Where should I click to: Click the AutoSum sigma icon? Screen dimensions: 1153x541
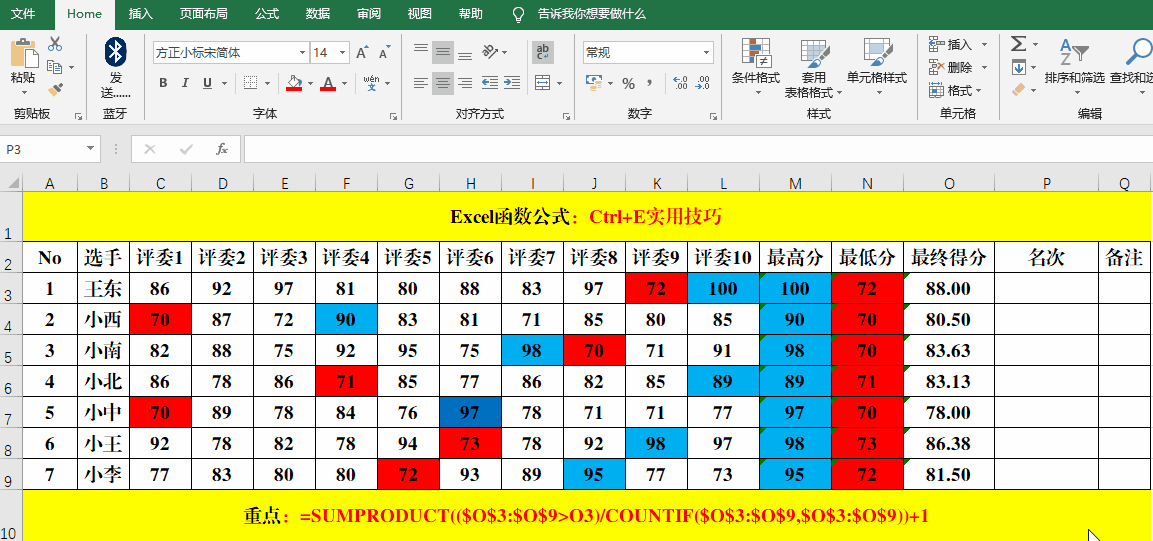pos(1018,44)
